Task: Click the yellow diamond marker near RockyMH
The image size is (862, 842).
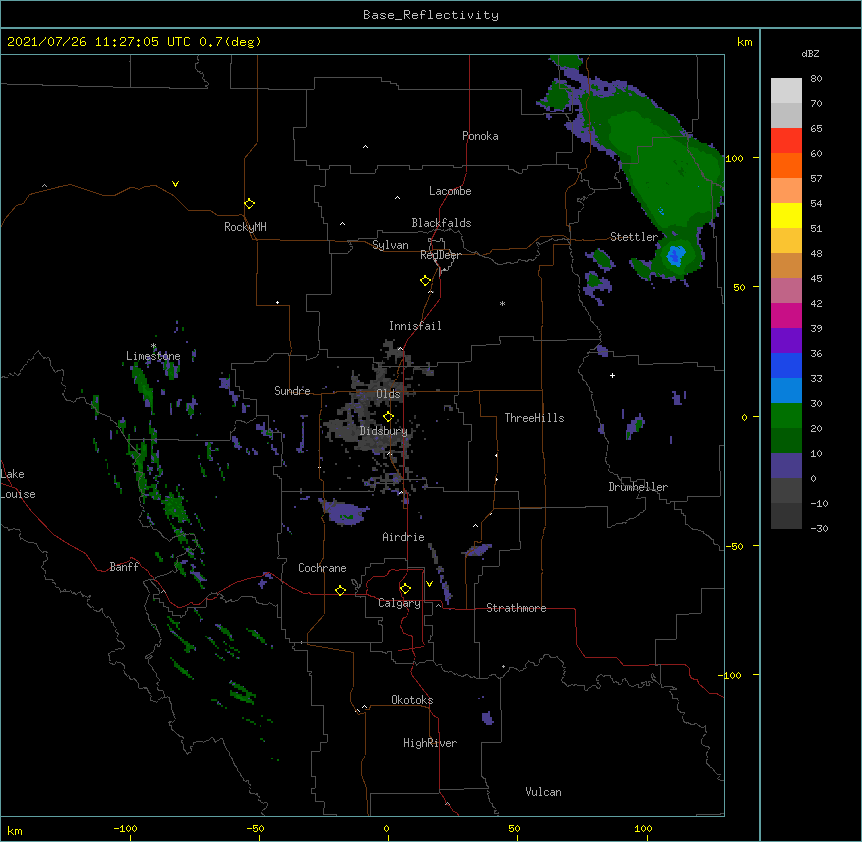Action: point(250,203)
